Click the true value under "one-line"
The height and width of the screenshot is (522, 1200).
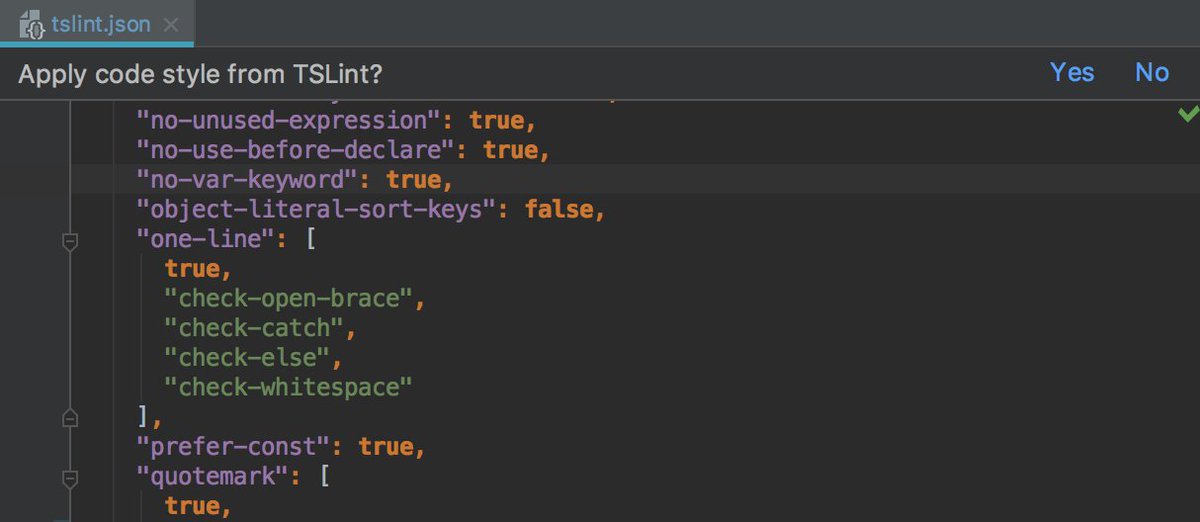[192, 269]
